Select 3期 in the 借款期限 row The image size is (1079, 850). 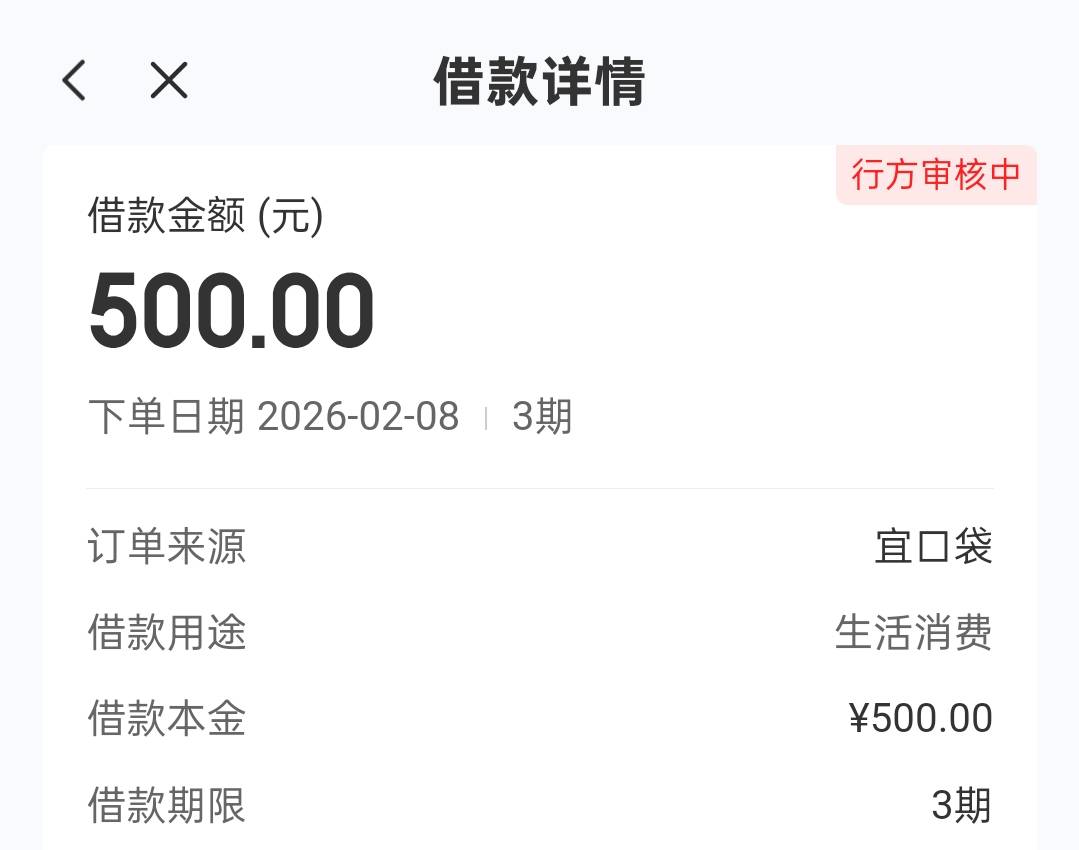pos(961,805)
